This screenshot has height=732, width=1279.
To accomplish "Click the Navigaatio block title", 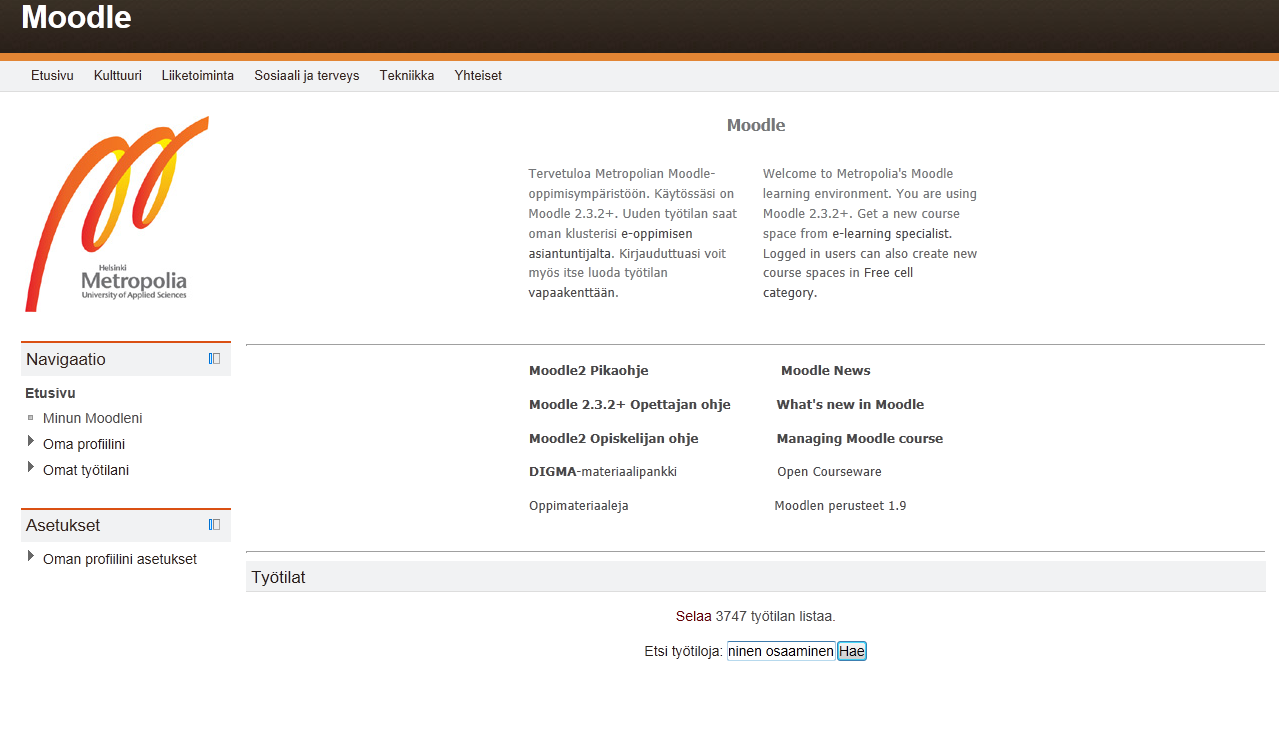I will 66,360.
